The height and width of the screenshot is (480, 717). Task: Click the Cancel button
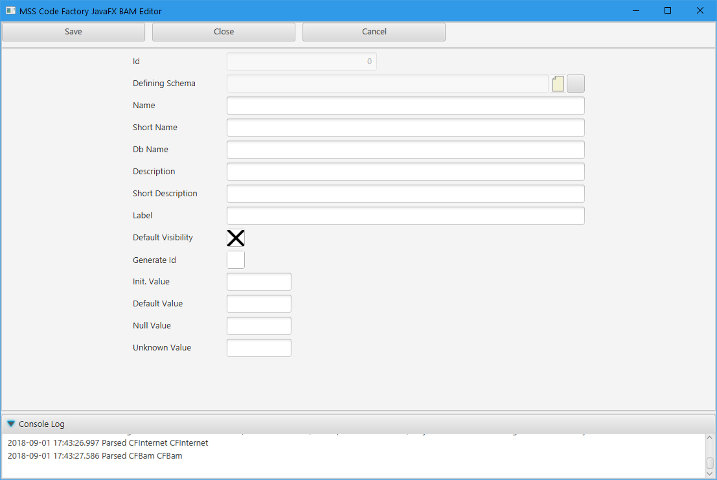[x=373, y=32]
